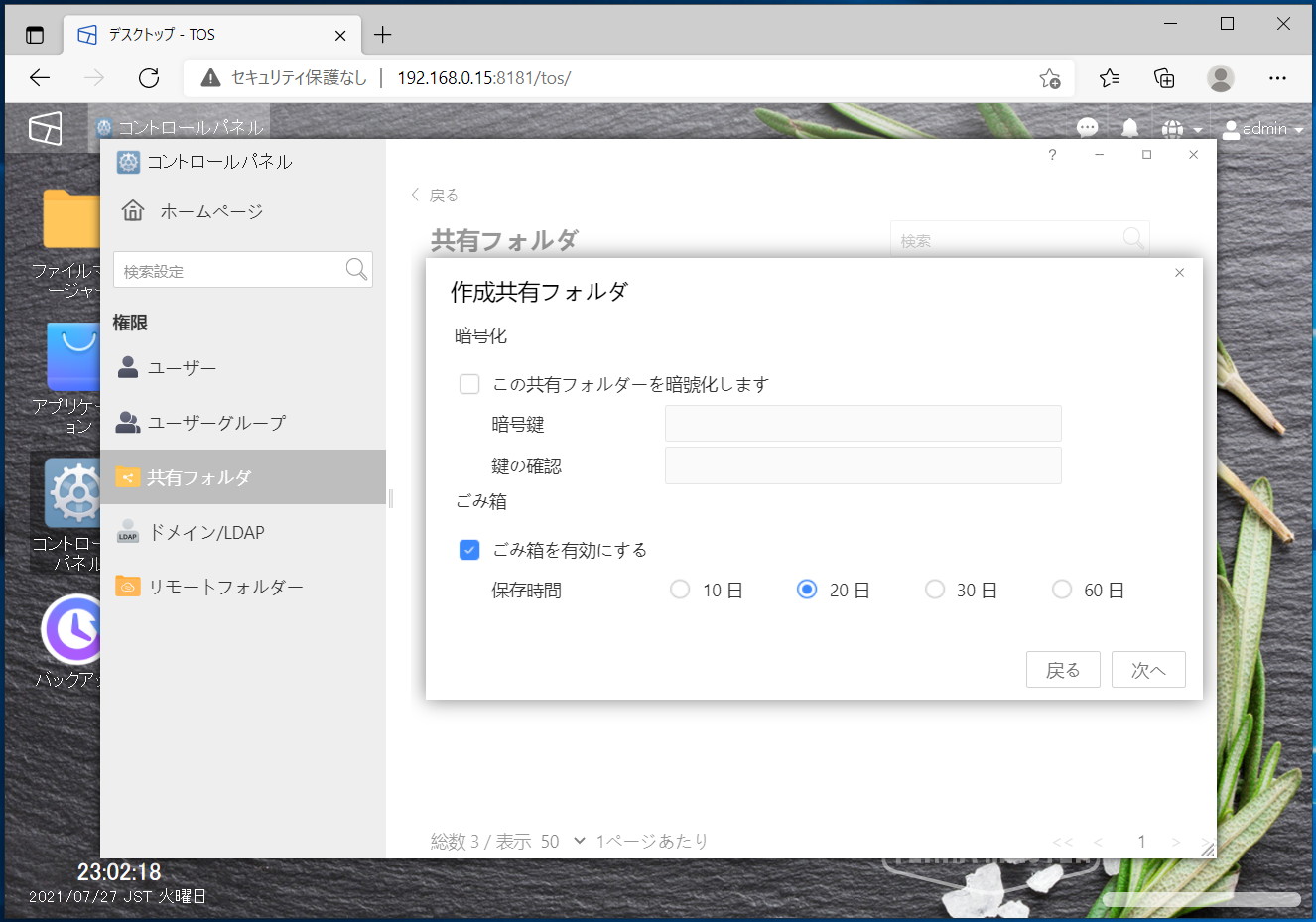This screenshot has width=1316, height=922.
Task: Open the 50 per-page dropdown
Action: (563, 842)
